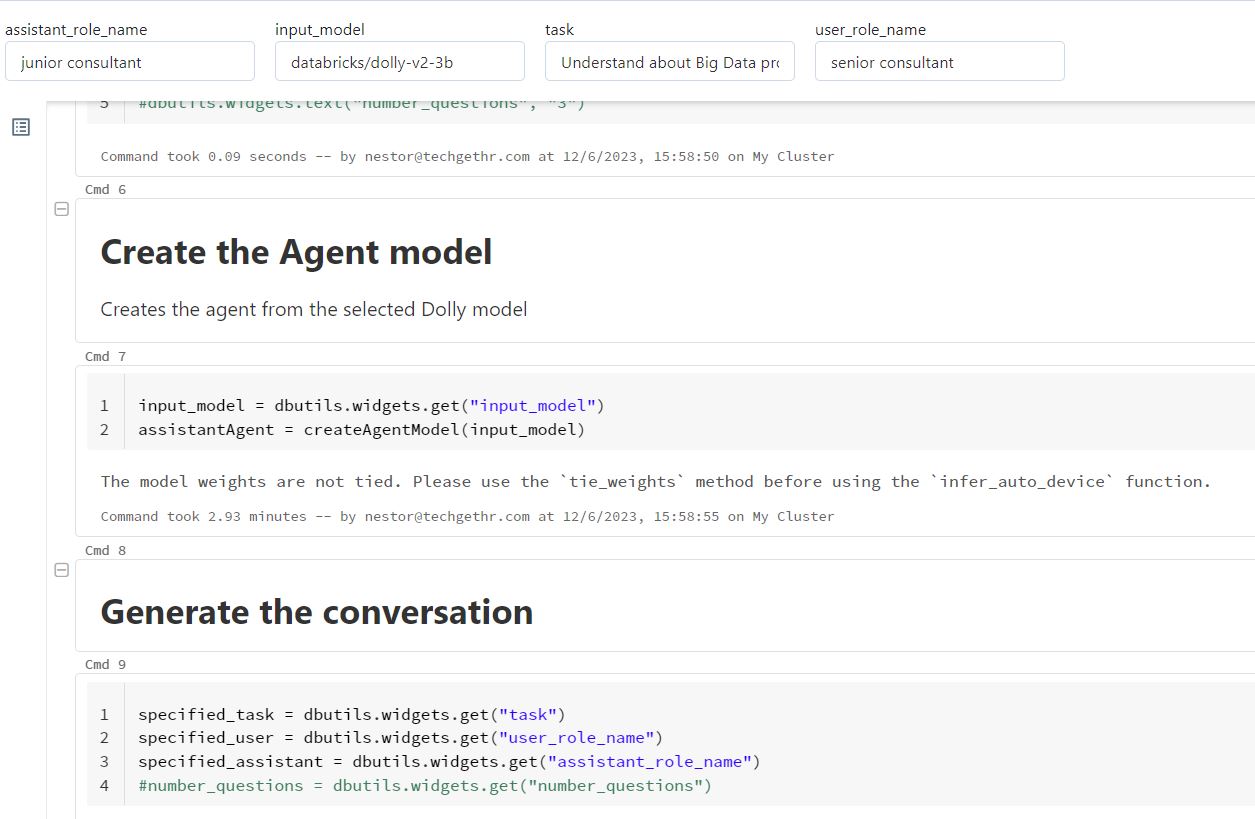Select the 'Cmd 8' cell label
This screenshot has height=819, width=1255.
pos(105,550)
